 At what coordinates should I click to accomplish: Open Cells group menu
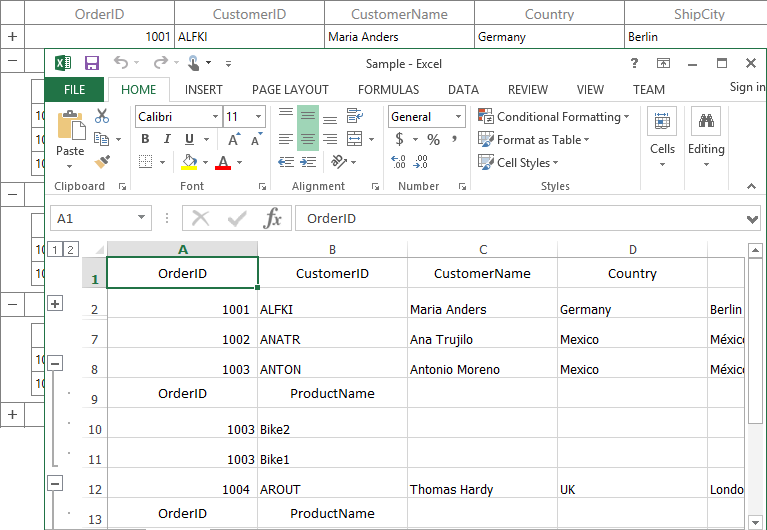(x=662, y=137)
